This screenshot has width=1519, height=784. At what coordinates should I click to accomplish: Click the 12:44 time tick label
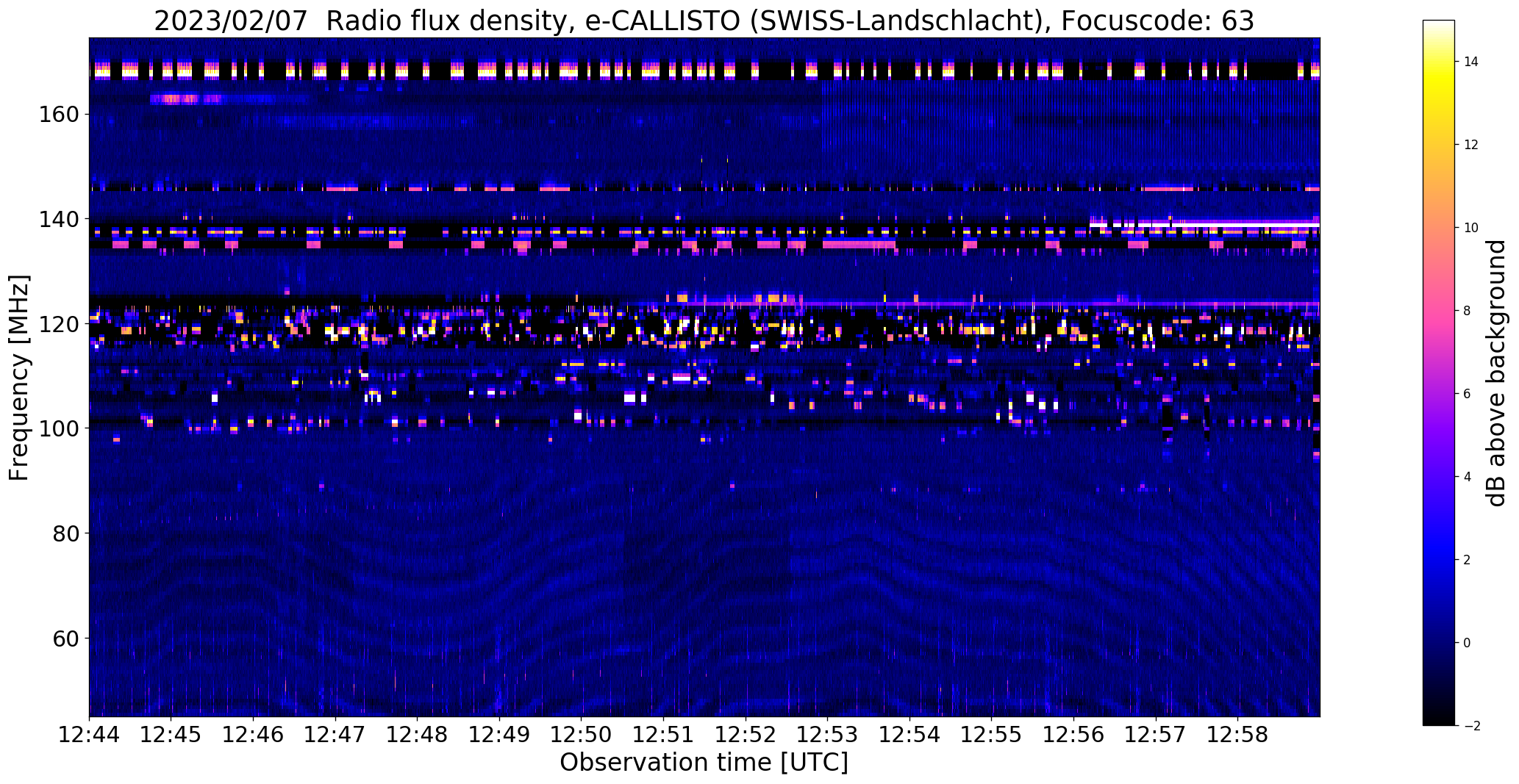click(x=90, y=735)
